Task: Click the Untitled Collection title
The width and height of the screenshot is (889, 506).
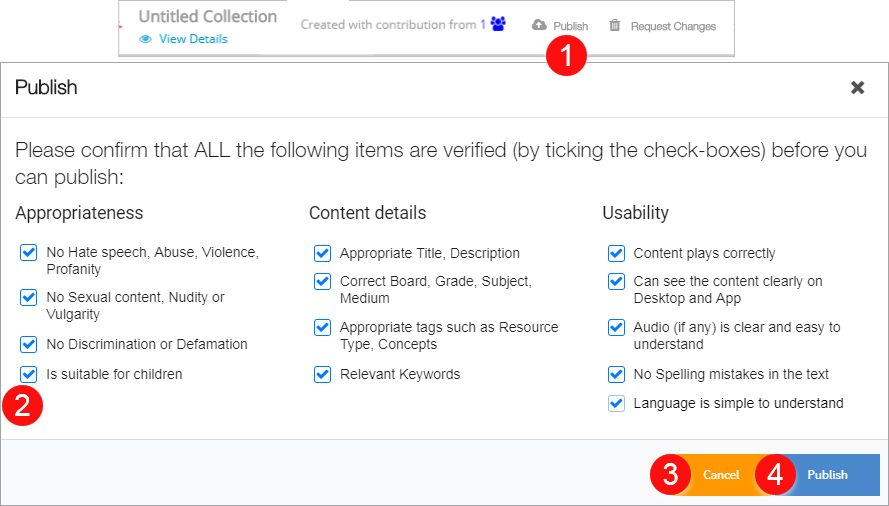Action: coord(207,17)
